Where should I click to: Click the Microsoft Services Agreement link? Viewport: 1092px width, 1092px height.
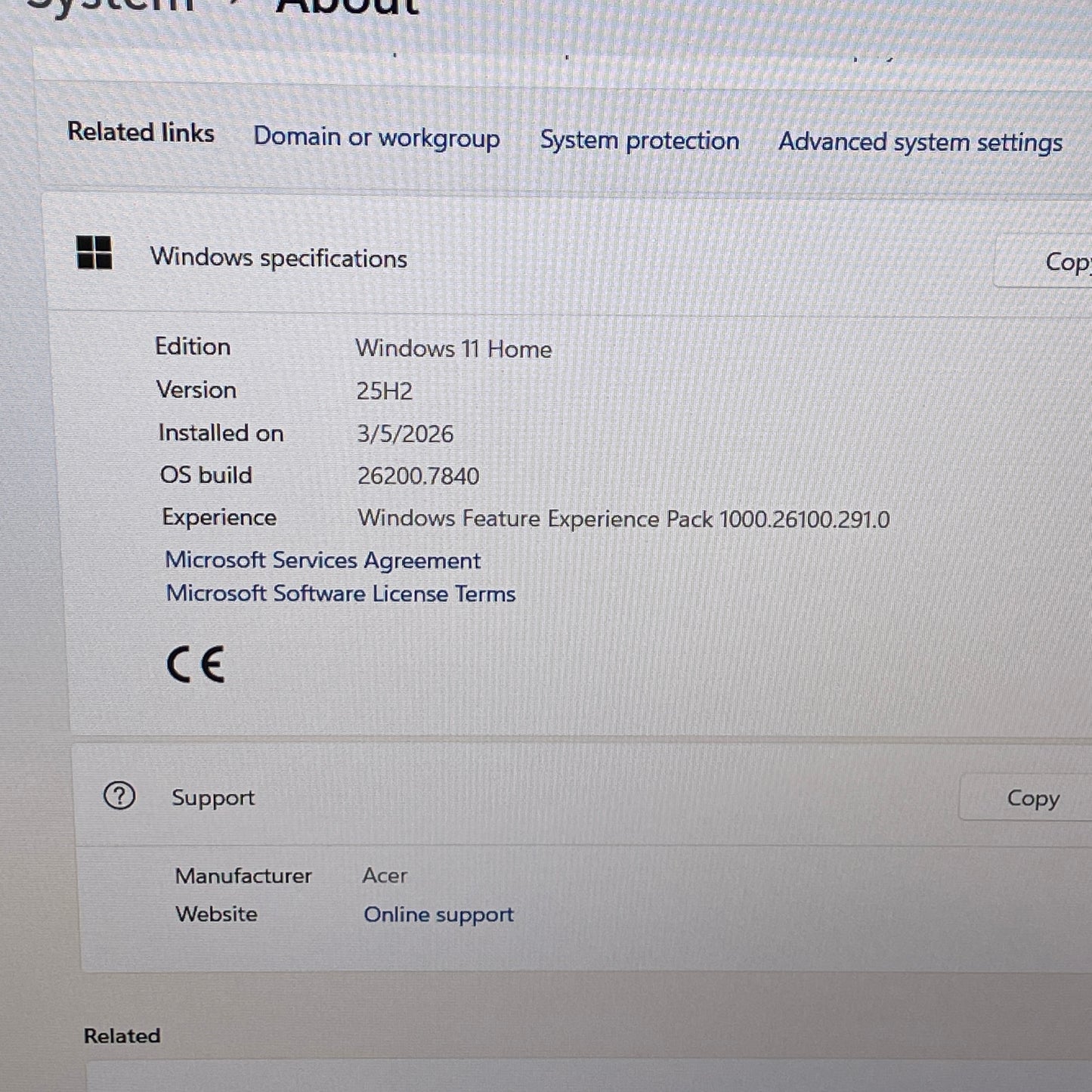[x=323, y=560]
